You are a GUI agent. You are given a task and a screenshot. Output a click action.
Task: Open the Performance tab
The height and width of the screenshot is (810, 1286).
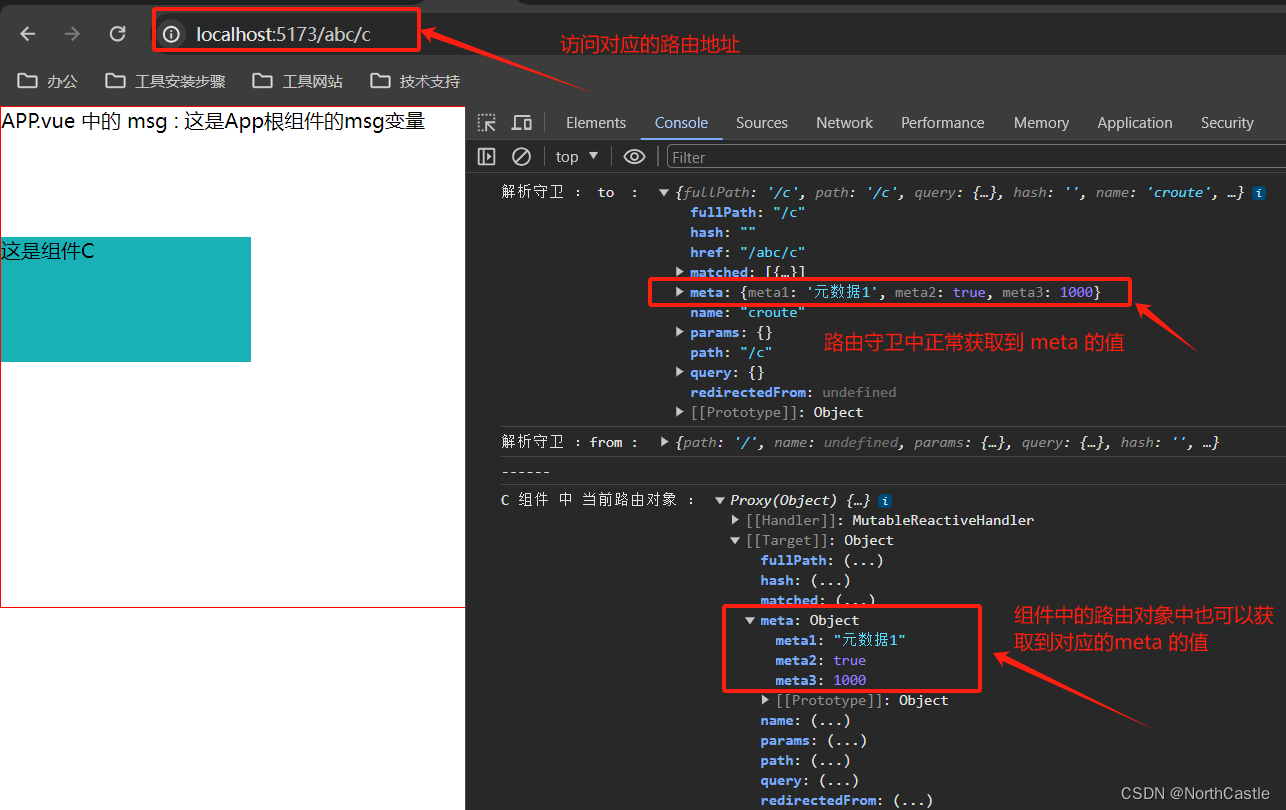tap(943, 123)
